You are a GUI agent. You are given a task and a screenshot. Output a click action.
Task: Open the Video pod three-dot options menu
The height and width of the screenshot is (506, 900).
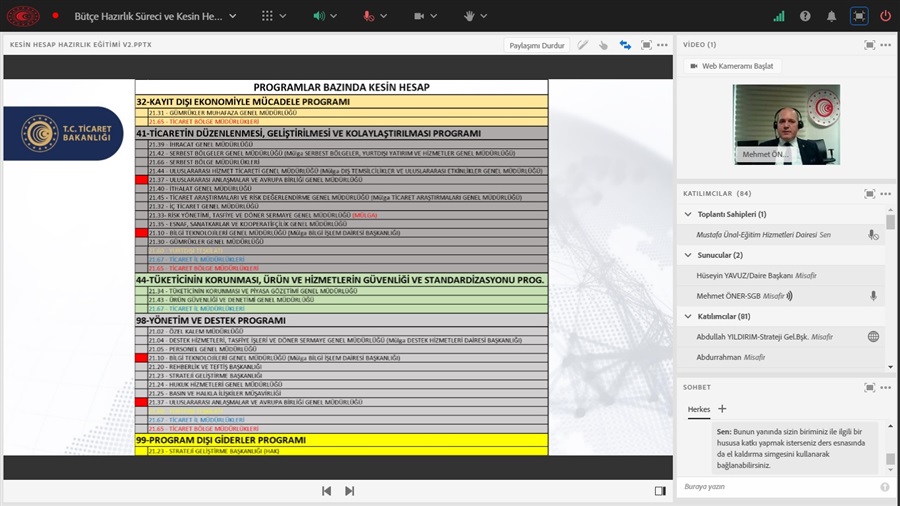(x=886, y=45)
